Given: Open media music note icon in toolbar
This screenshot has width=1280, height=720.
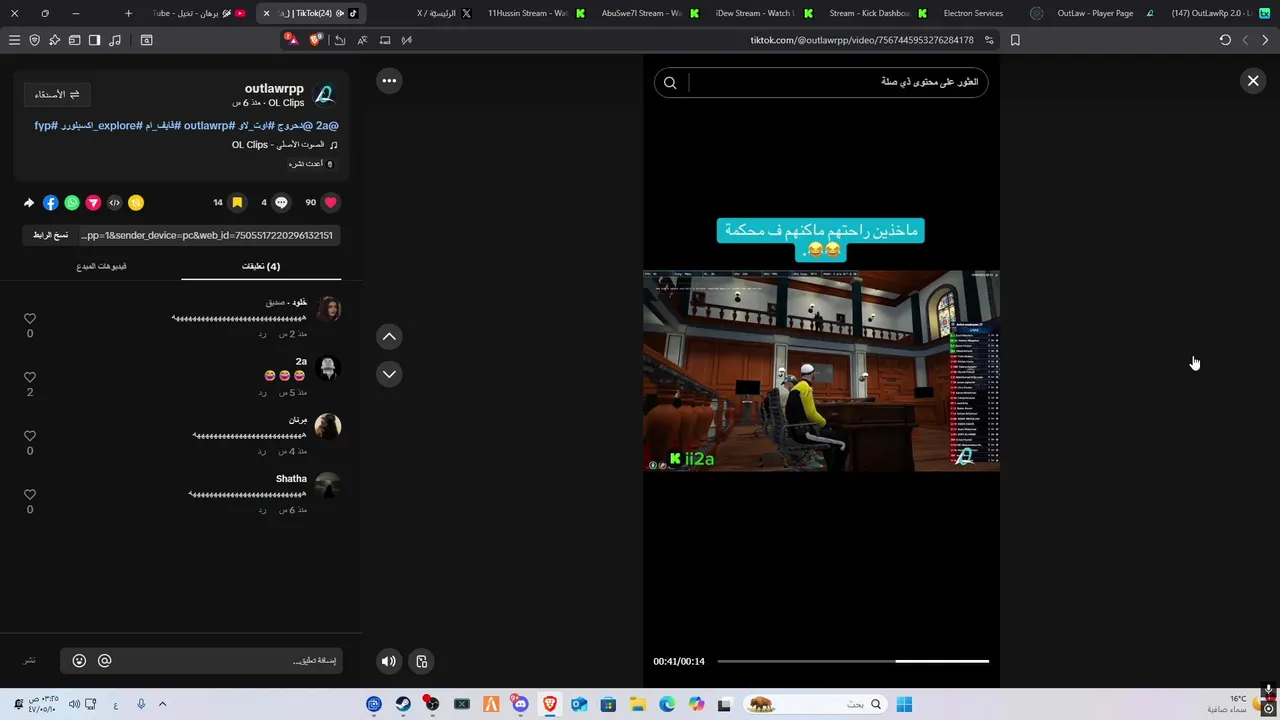Looking at the screenshot, I should tap(115, 40).
